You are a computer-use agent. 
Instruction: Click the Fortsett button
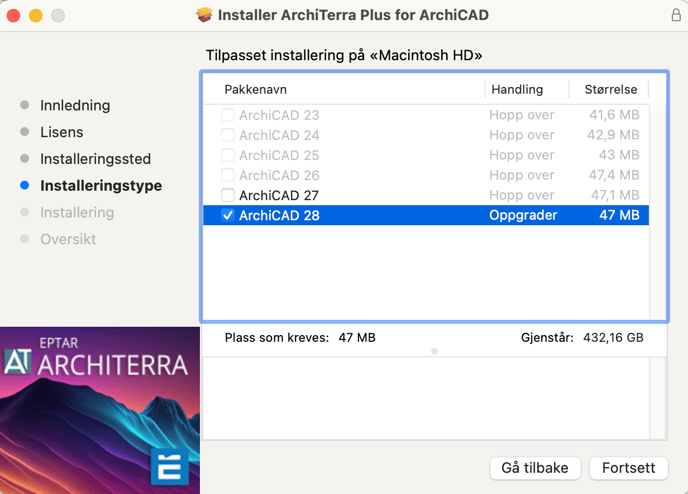pos(628,468)
